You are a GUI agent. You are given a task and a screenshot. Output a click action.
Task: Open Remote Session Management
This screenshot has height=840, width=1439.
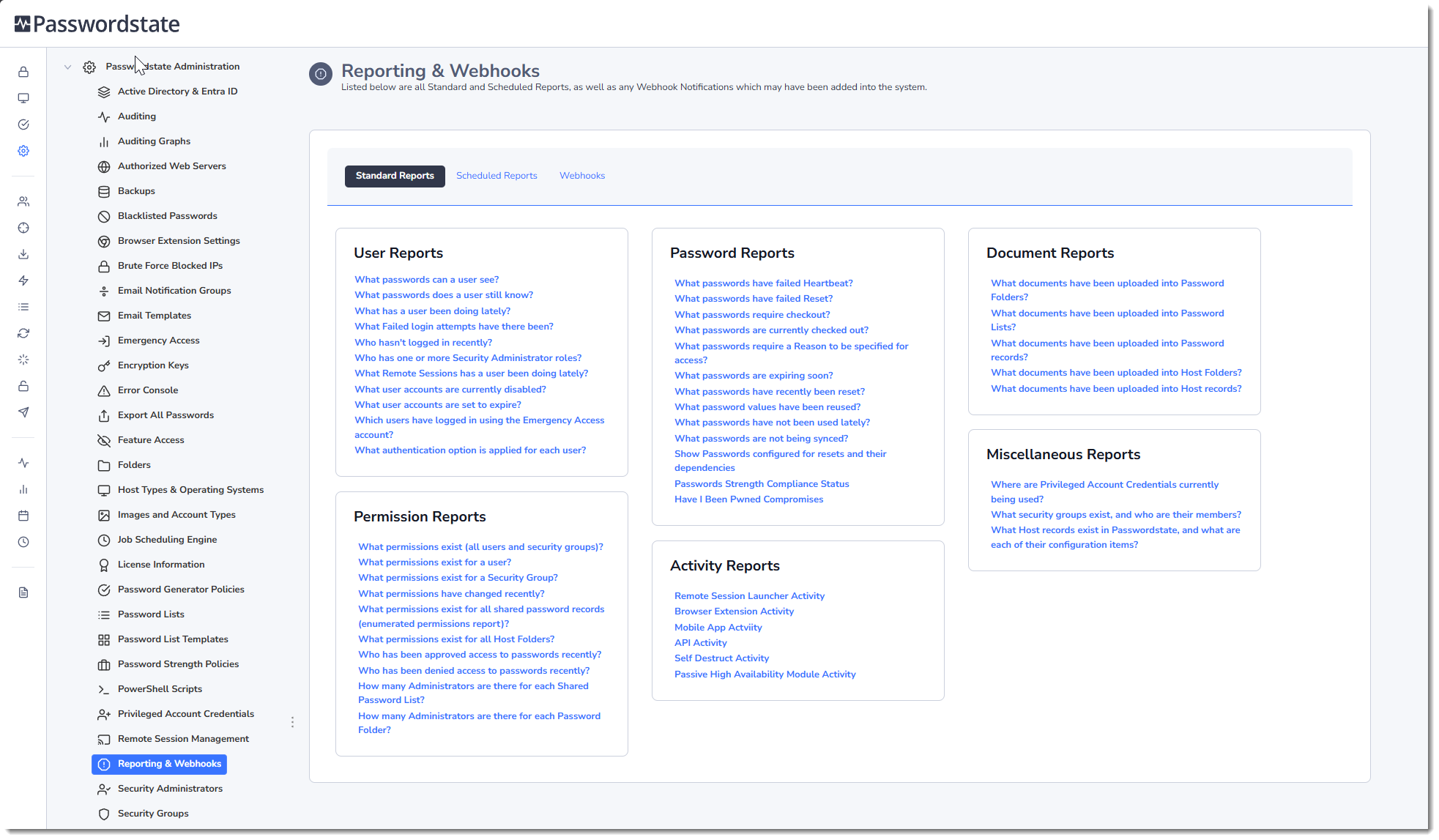pyautogui.click(x=183, y=739)
